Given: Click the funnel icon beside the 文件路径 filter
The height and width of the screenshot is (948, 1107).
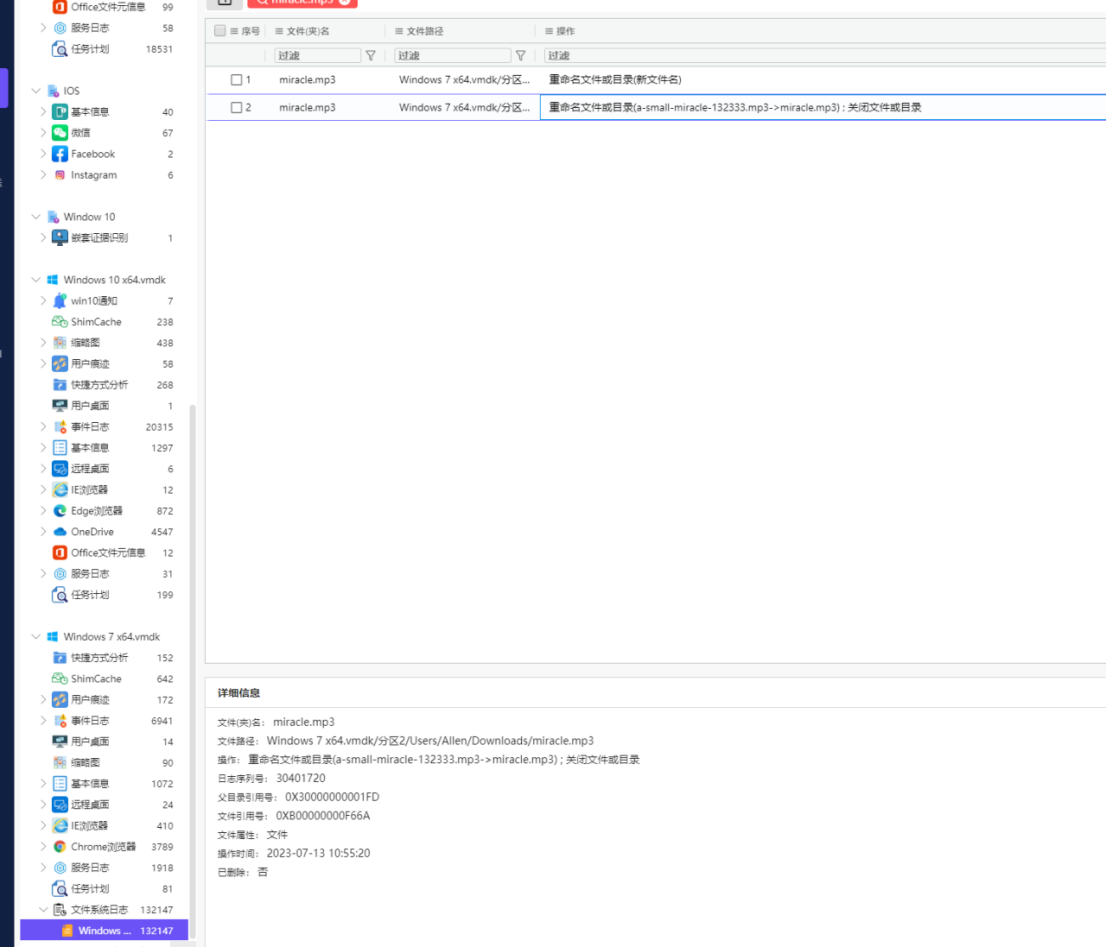Looking at the screenshot, I should (x=520, y=55).
